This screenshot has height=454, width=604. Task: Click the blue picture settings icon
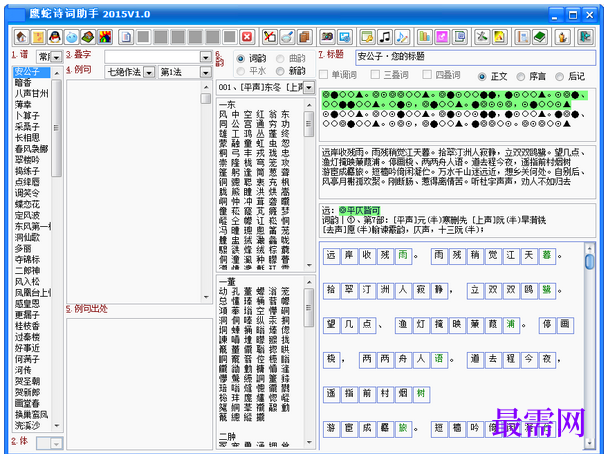click(345, 37)
